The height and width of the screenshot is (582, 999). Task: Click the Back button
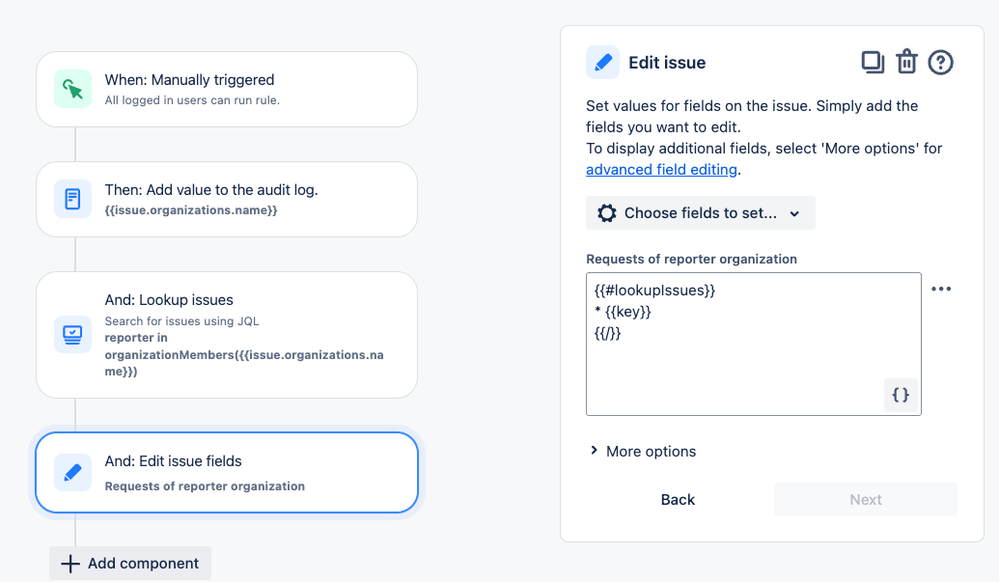pyautogui.click(x=677, y=500)
